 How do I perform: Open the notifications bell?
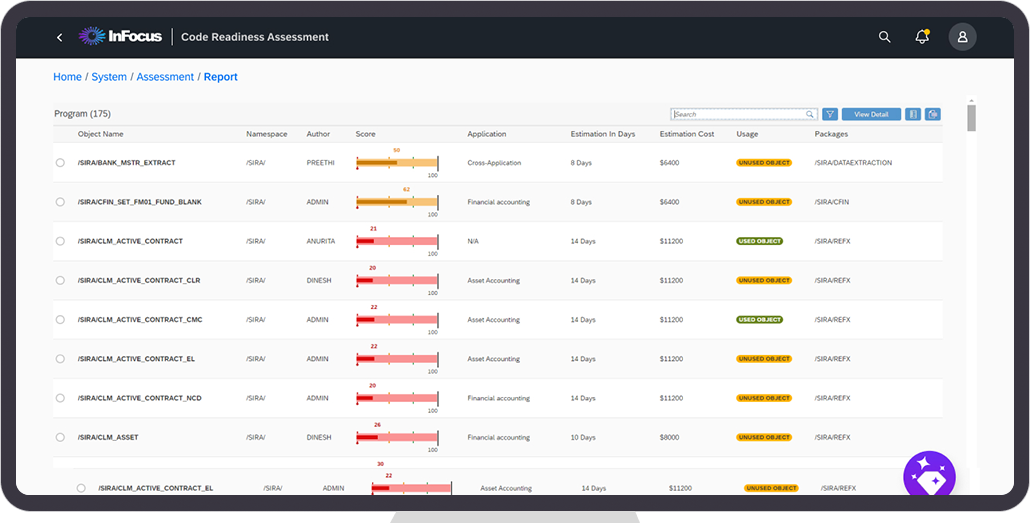[922, 37]
